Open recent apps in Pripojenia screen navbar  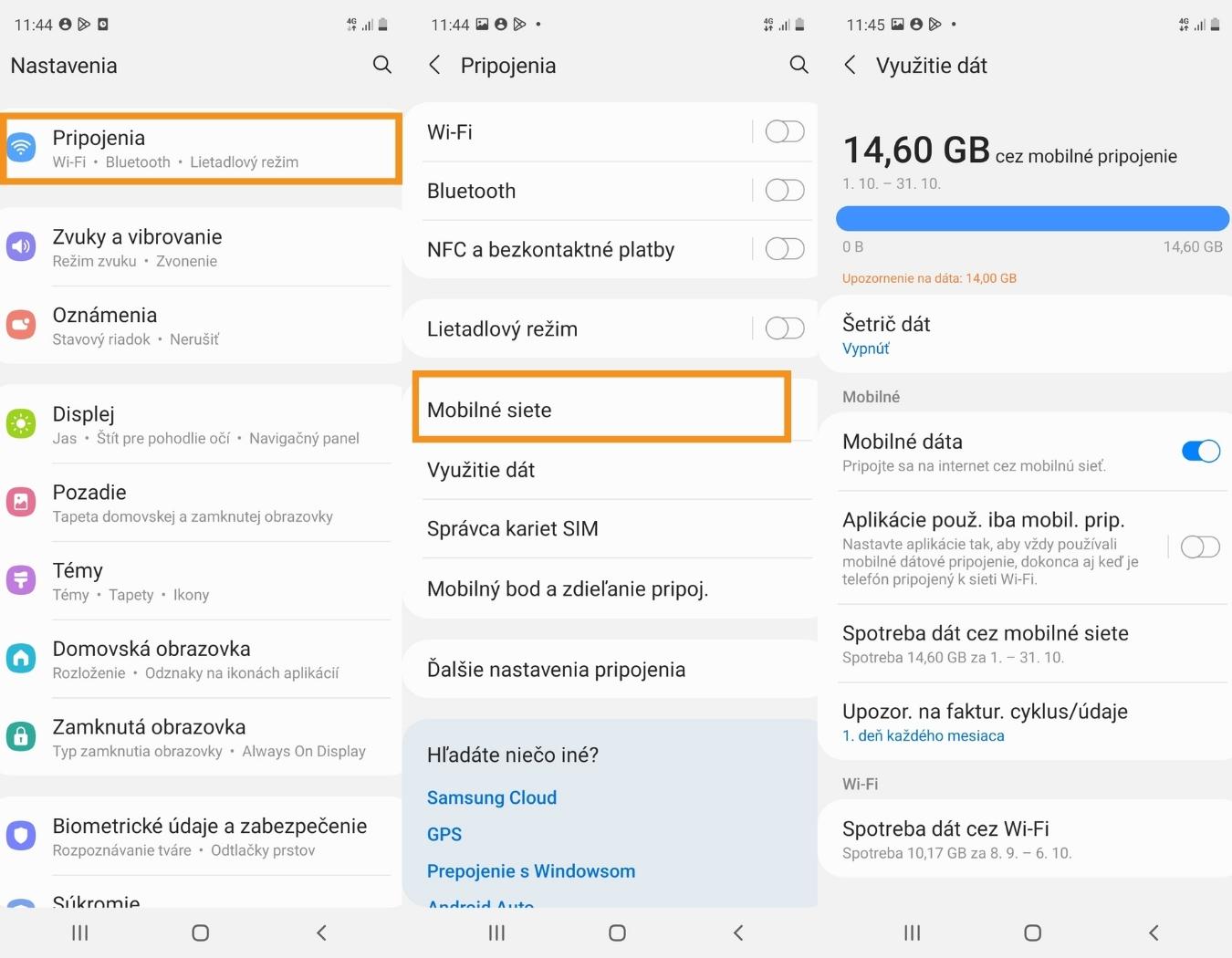click(x=496, y=932)
